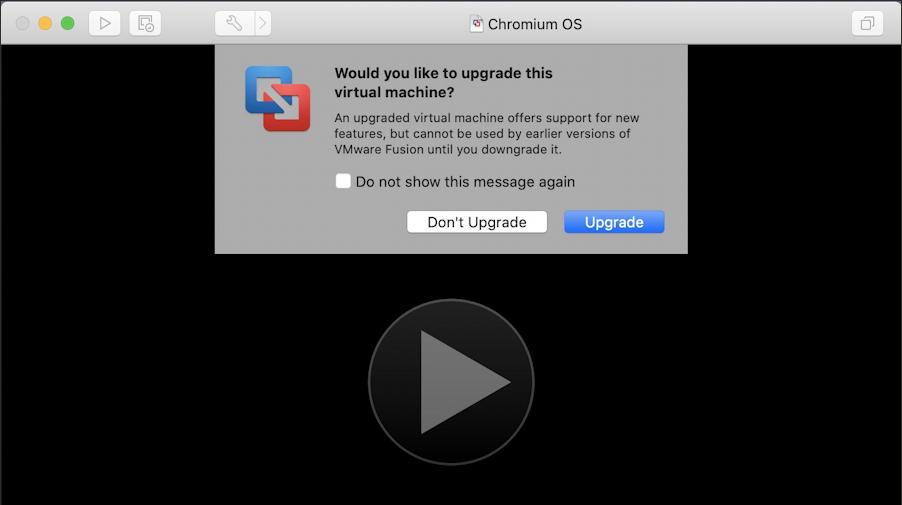Click the toolbar play button to start VM
The image size is (902, 505).
pos(105,24)
